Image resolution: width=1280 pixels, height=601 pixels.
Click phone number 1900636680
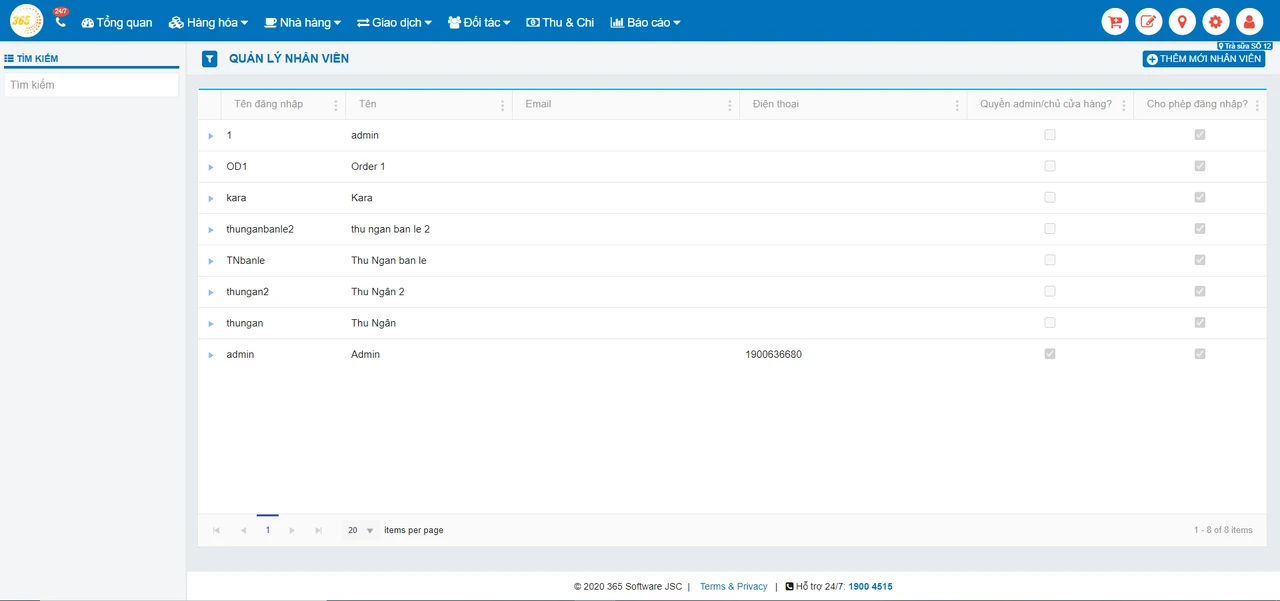(x=773, y=355)
